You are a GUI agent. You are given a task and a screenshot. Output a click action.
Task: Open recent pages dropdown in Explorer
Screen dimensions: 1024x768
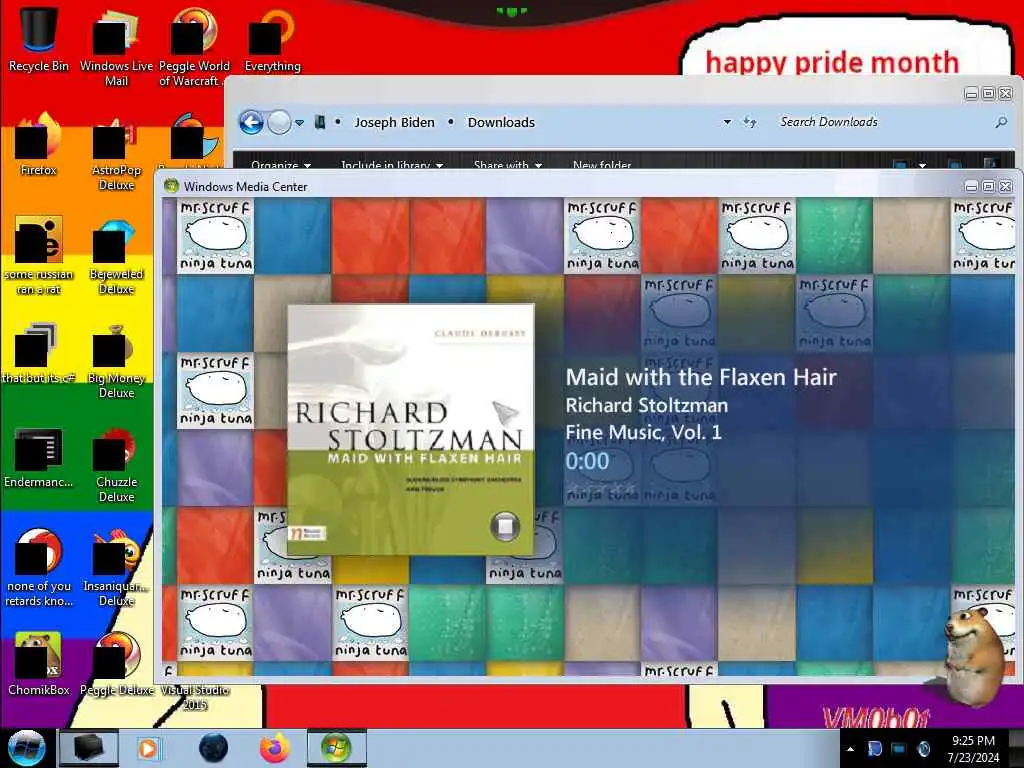(299, 122)
